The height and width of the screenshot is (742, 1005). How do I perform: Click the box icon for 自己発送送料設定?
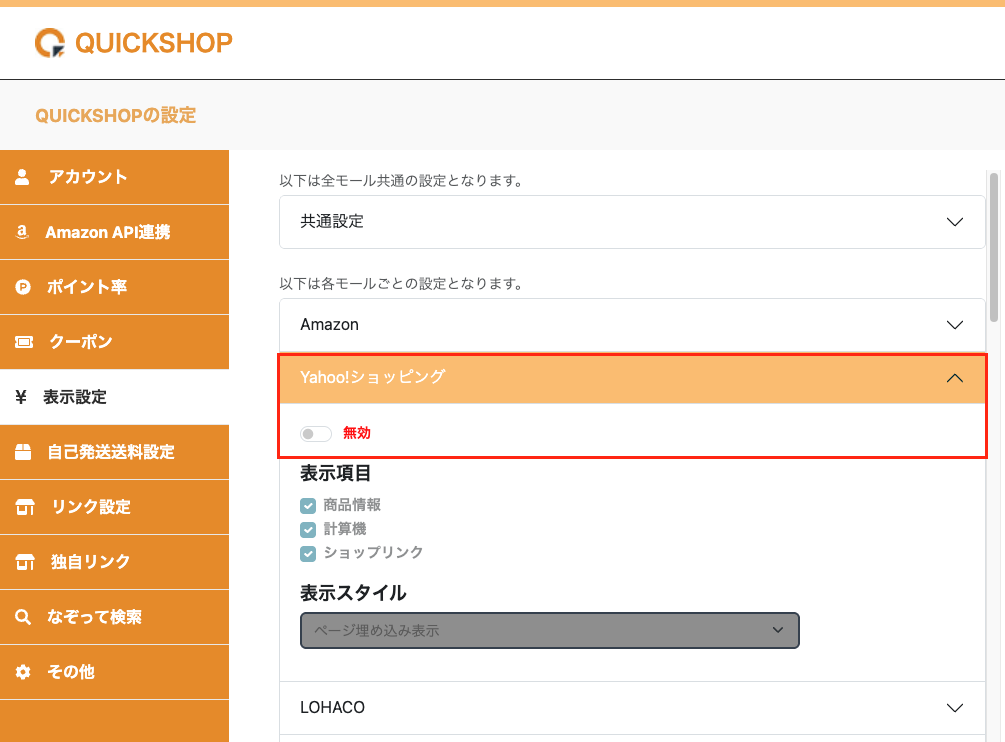click(24, 452)
